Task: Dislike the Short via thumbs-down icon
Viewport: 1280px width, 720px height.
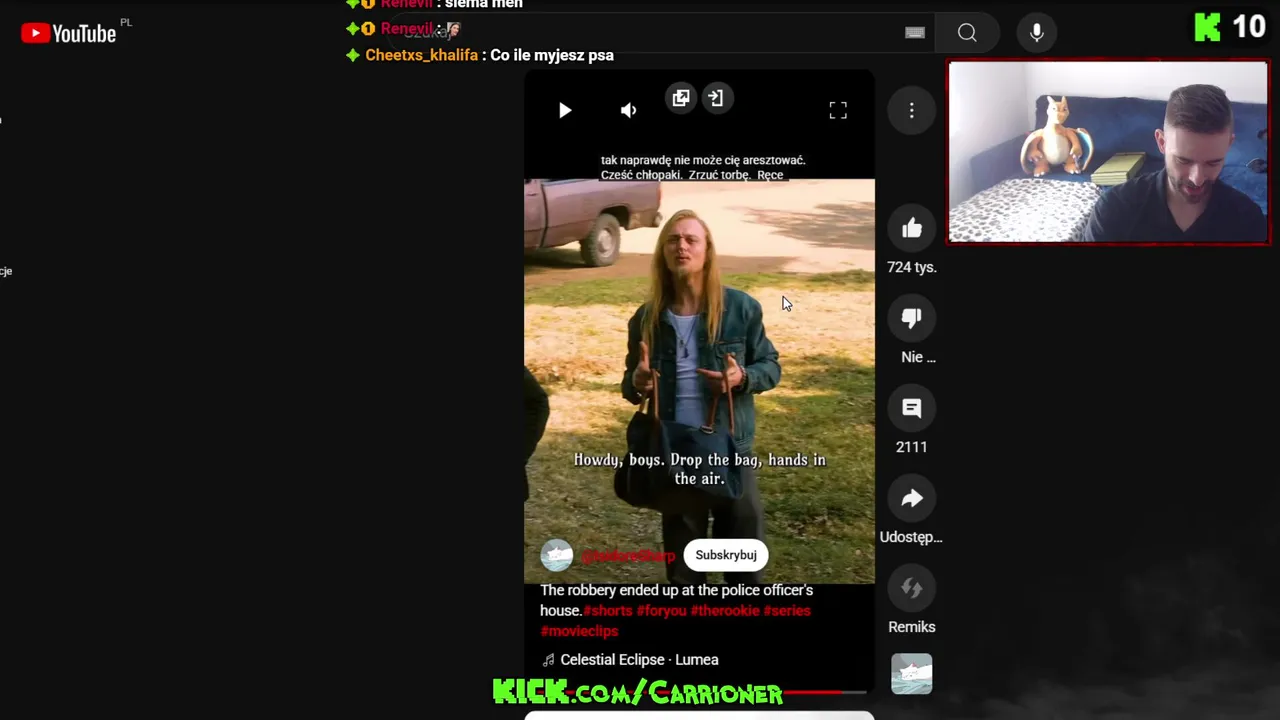Action: click(911, 318)
